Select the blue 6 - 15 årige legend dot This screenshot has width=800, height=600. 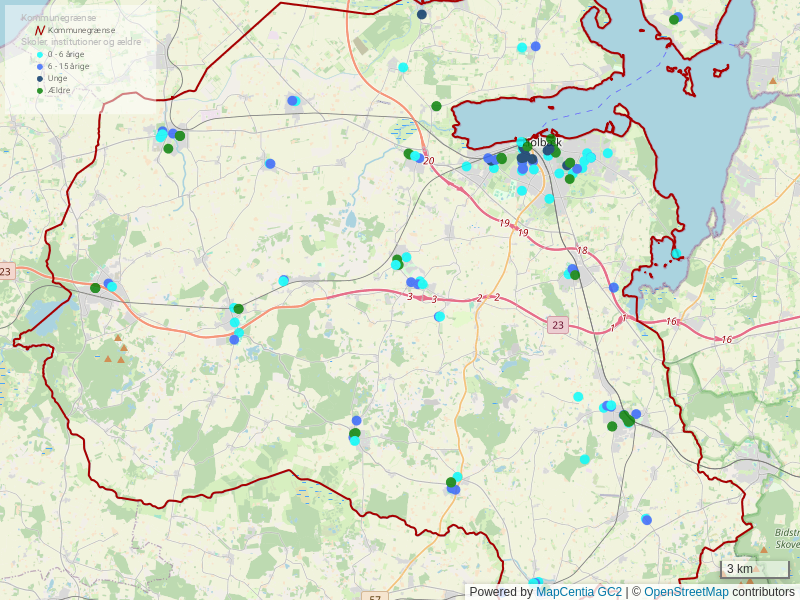[40, 67]
